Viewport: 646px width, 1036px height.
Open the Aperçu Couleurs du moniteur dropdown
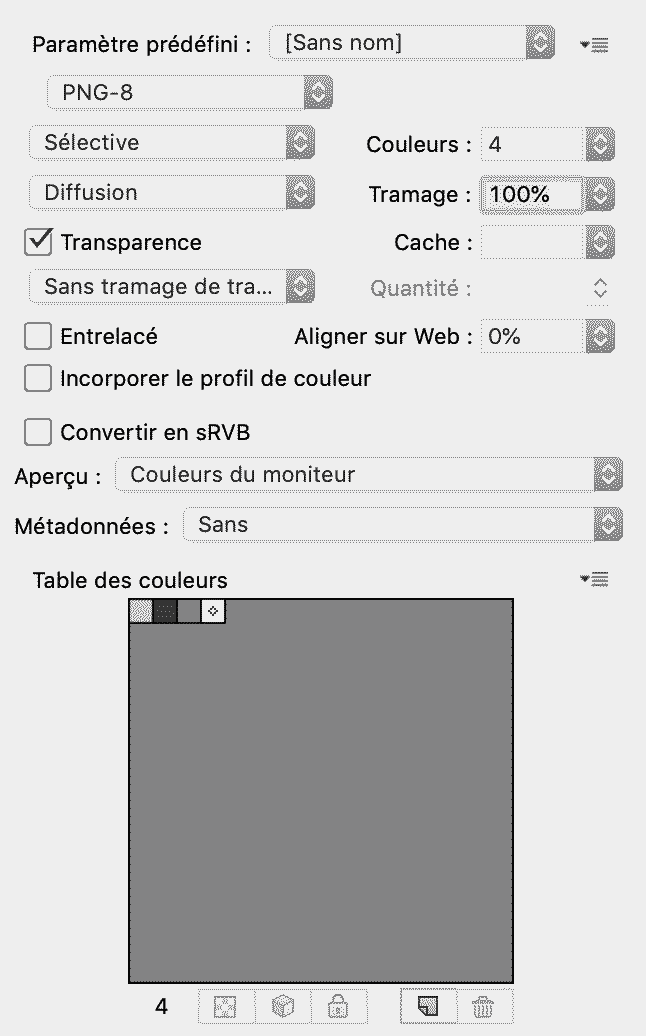368,475
